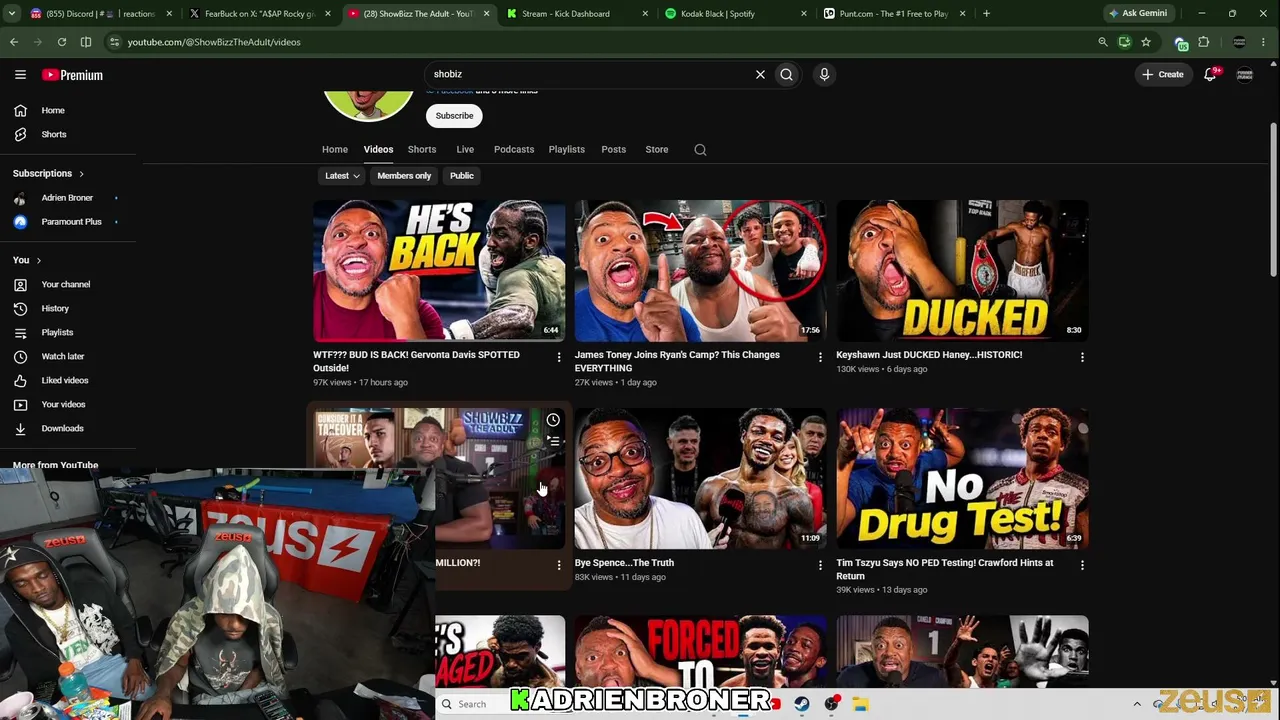Viewport: 1280px width, 720px height.
Task: Open the Chrome side panel icon
Action: (86, 42)
